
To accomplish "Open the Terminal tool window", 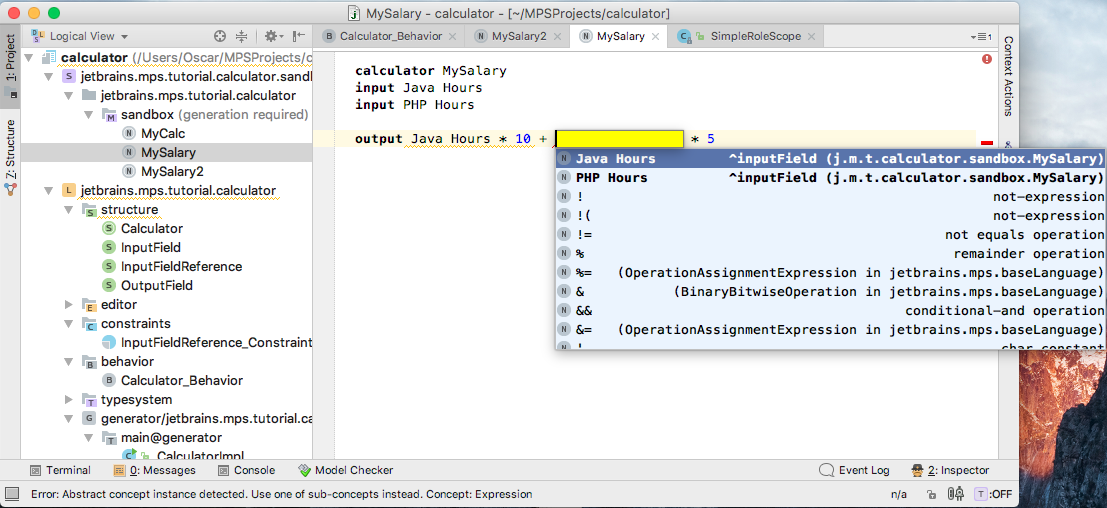I will click(x=61, y=470).
